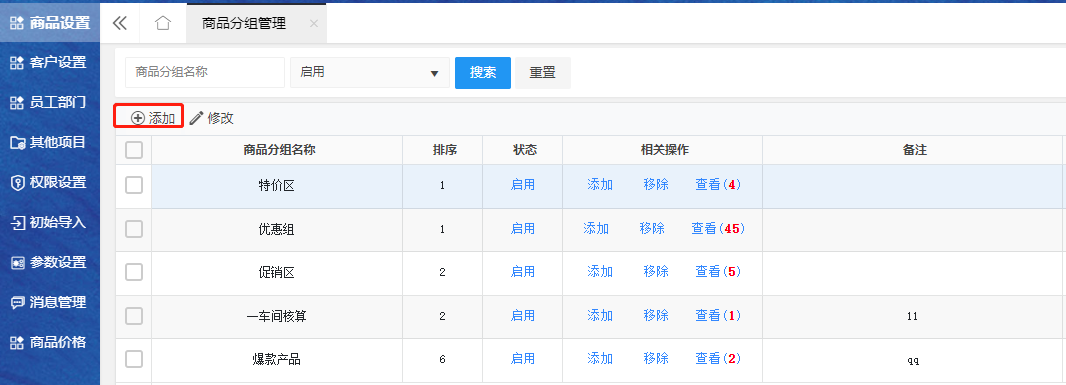Click 查看(4) in 特价区 row
This screenshot has width=1066, height=385.
[718, 185]
